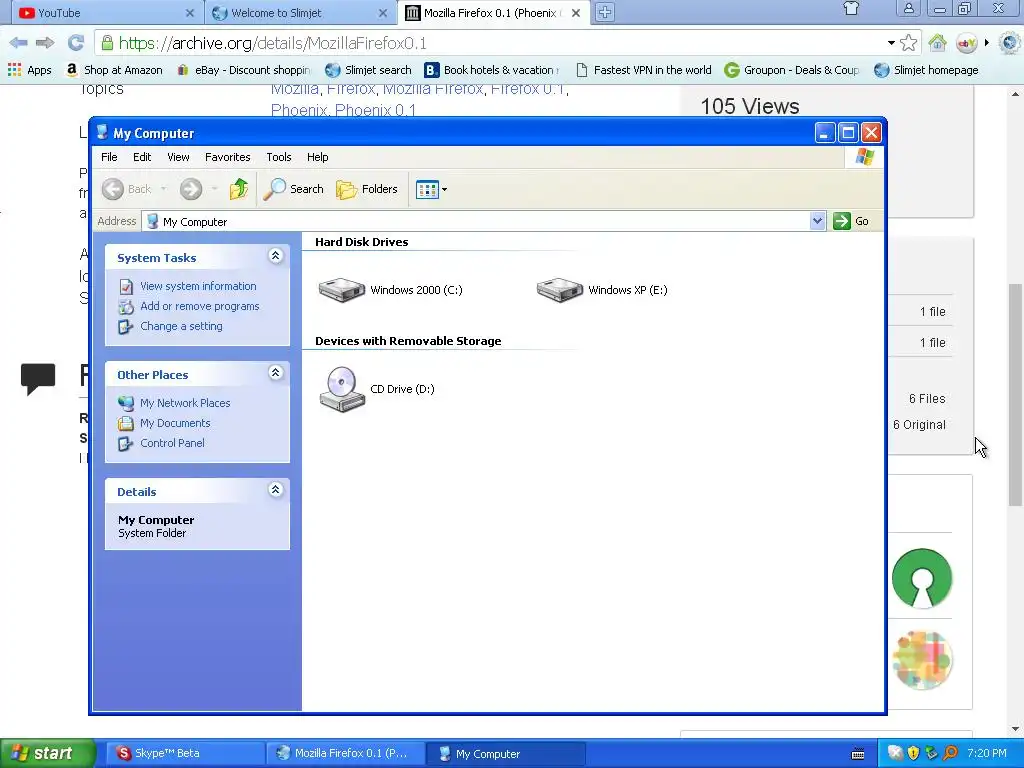The width and height of the screenshot is (1024, 768).
Task: Toggle the Folders pane button
Action: [367, 189]
